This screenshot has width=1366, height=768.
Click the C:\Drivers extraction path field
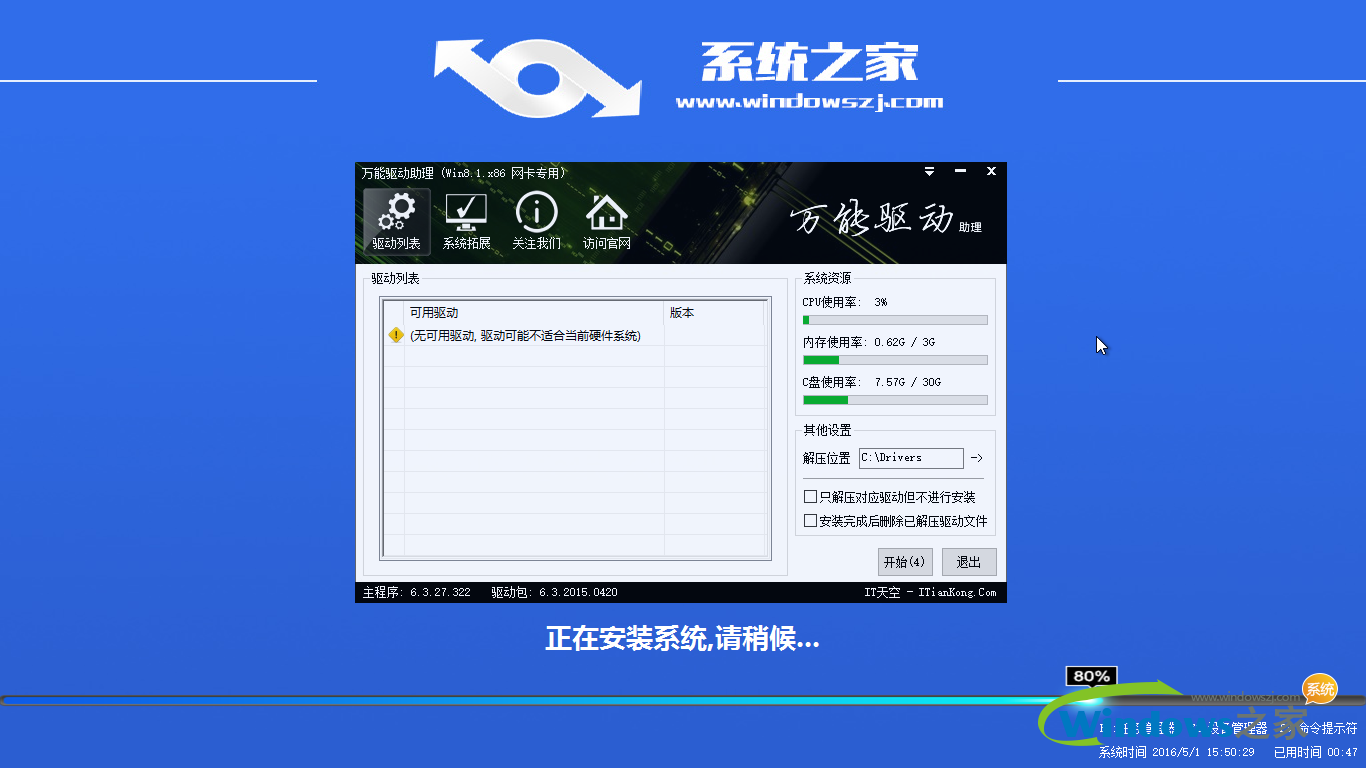point(910,458)
